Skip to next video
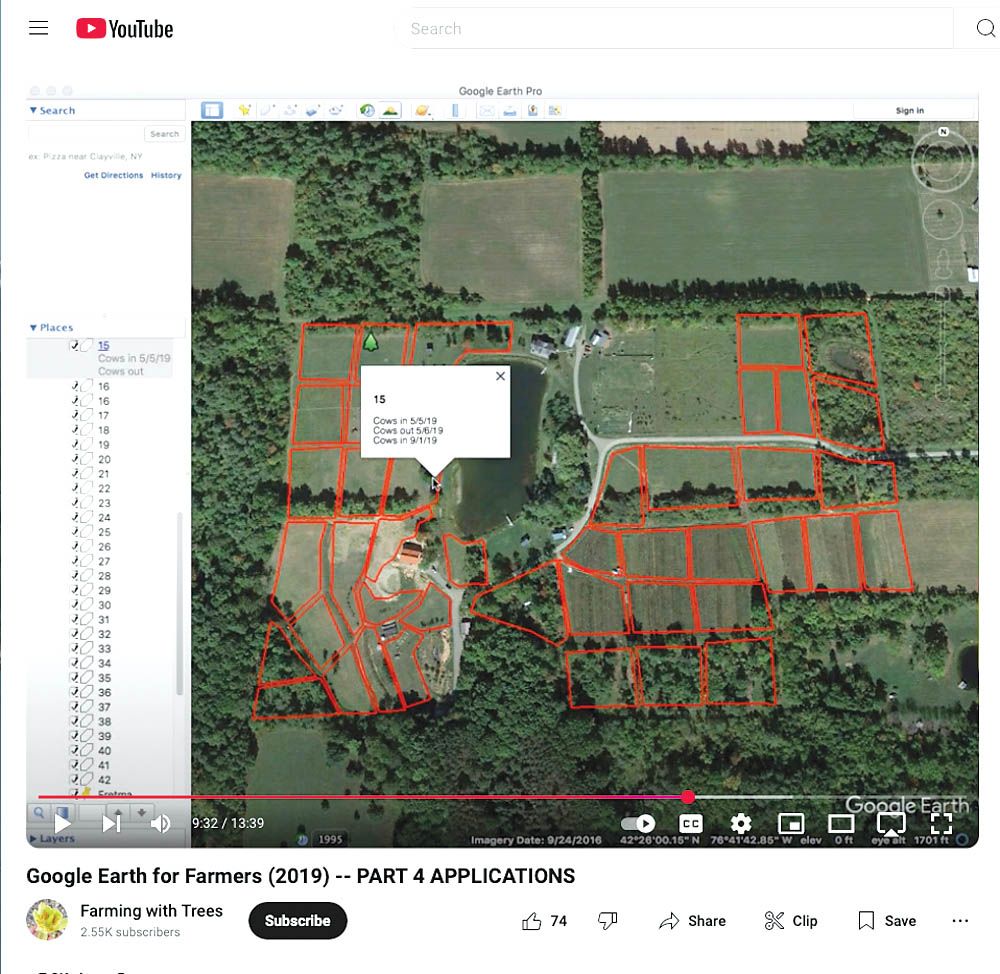Screen dimensions: 1000x974 pyautogui.click(x=111, y=823)
